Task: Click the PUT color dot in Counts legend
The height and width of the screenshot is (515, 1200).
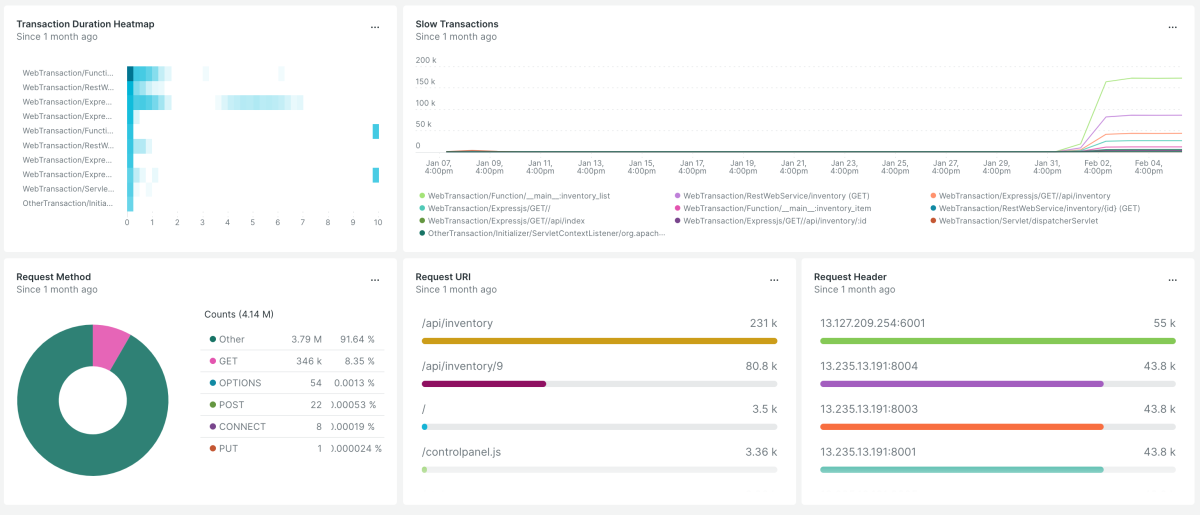Action: [x=212, y=448]
